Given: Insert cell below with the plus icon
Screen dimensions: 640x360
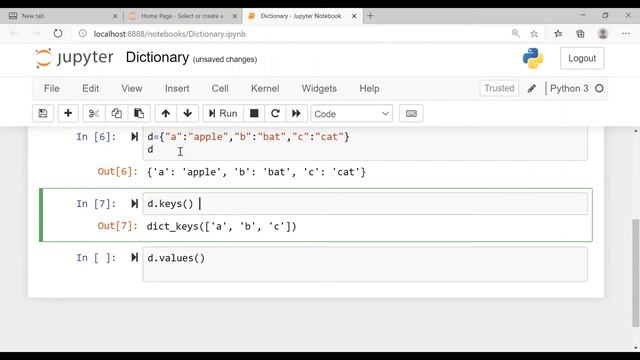Looking at the screenshot, I should pyautogui.click(x=68, y=113).
